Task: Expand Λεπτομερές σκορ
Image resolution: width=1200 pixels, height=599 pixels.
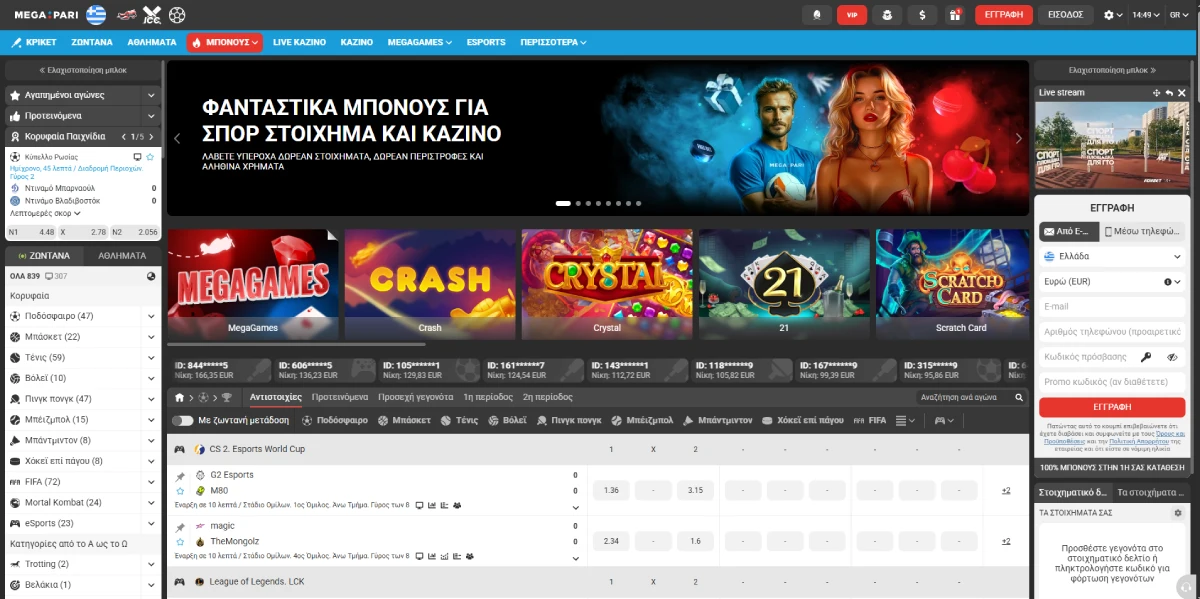Action: click(x=45, y=213)
